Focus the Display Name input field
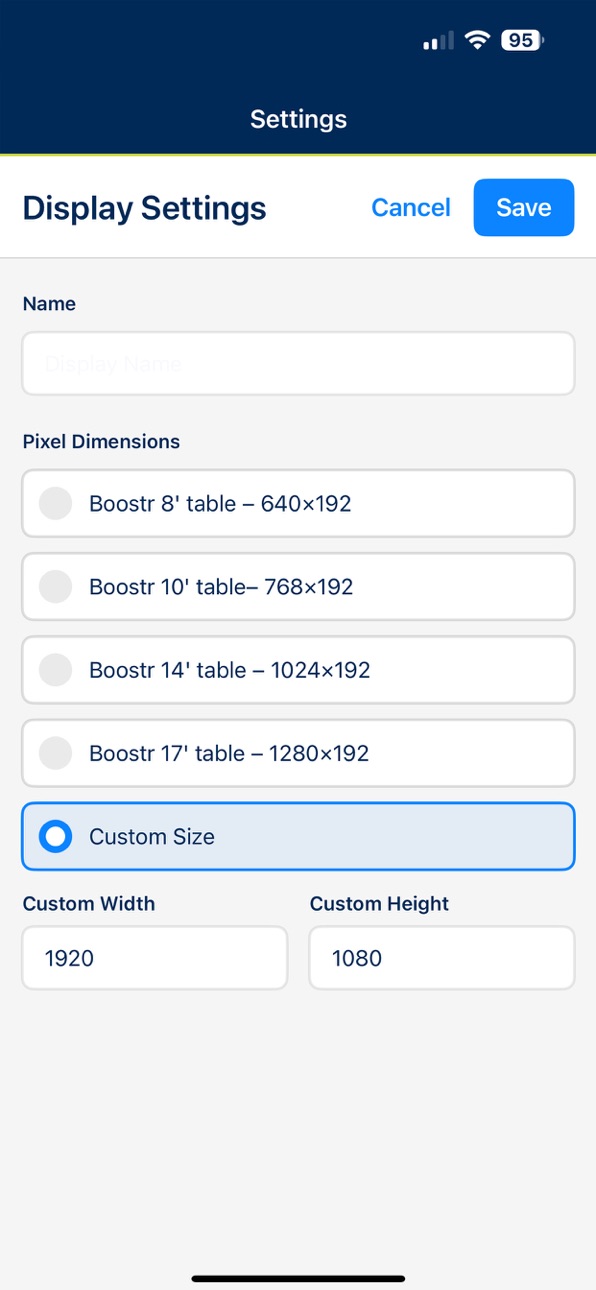The height and width of the screenshot is (1290, 596). (x=298, y=364)
